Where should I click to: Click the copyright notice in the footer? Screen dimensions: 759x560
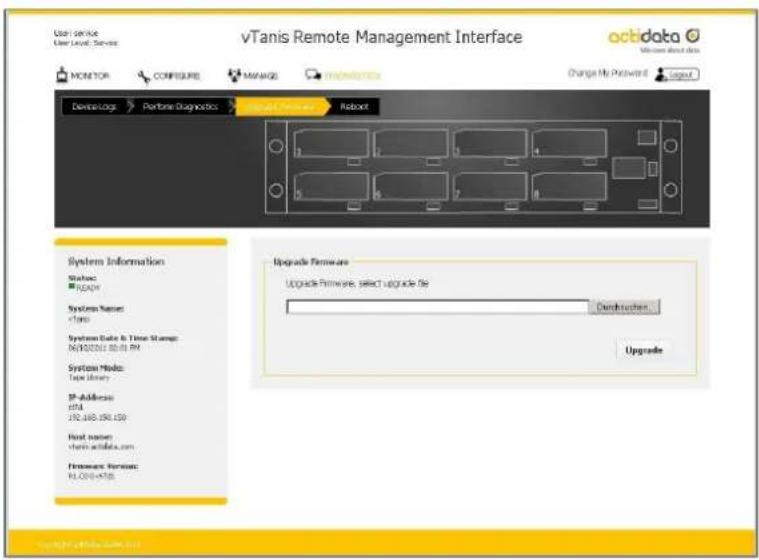pyautogui.click(x=89, y=545)
